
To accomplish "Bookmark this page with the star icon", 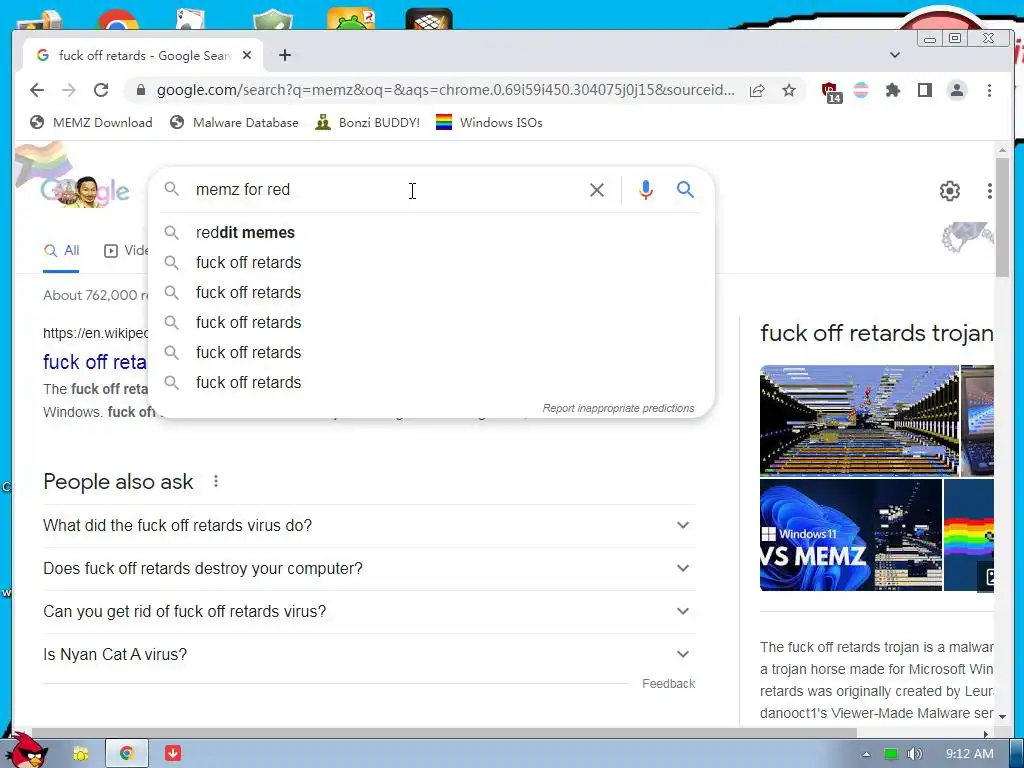I will click(x=789, y=90).
